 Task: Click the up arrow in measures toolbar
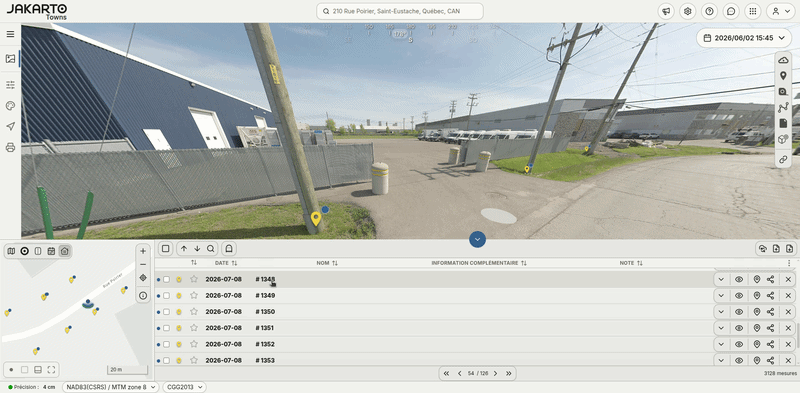[184, 249]
